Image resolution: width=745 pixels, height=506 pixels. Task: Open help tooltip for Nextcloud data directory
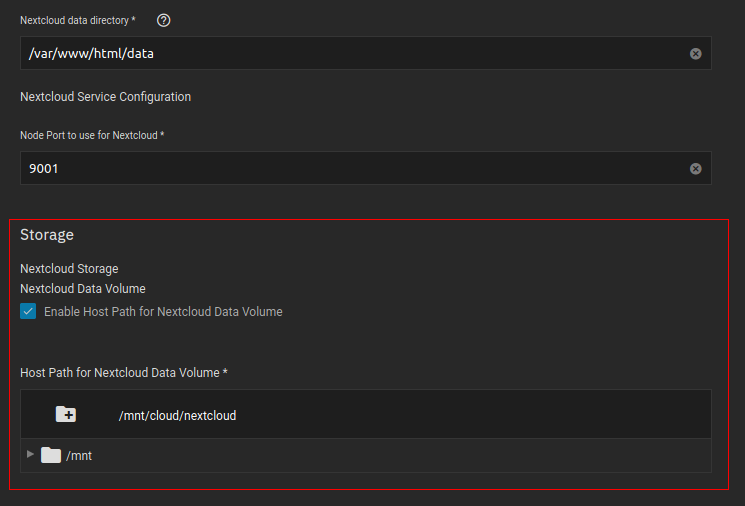coord(164,21)
